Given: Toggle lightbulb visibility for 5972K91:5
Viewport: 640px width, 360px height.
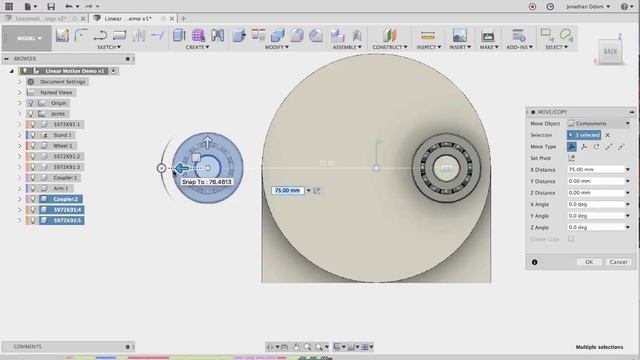Looking at the screenshot, I should (33, 220).
